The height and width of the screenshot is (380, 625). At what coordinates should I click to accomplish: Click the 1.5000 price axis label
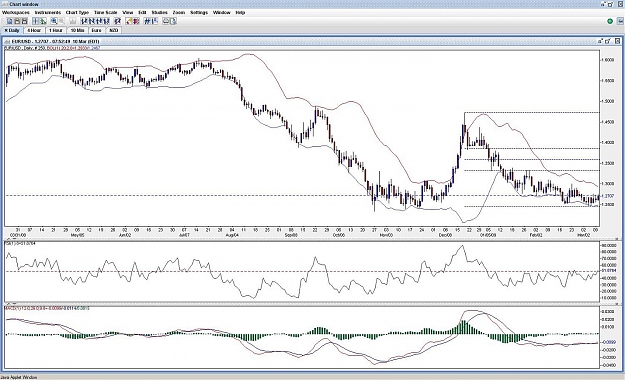[x=608, y=101]
